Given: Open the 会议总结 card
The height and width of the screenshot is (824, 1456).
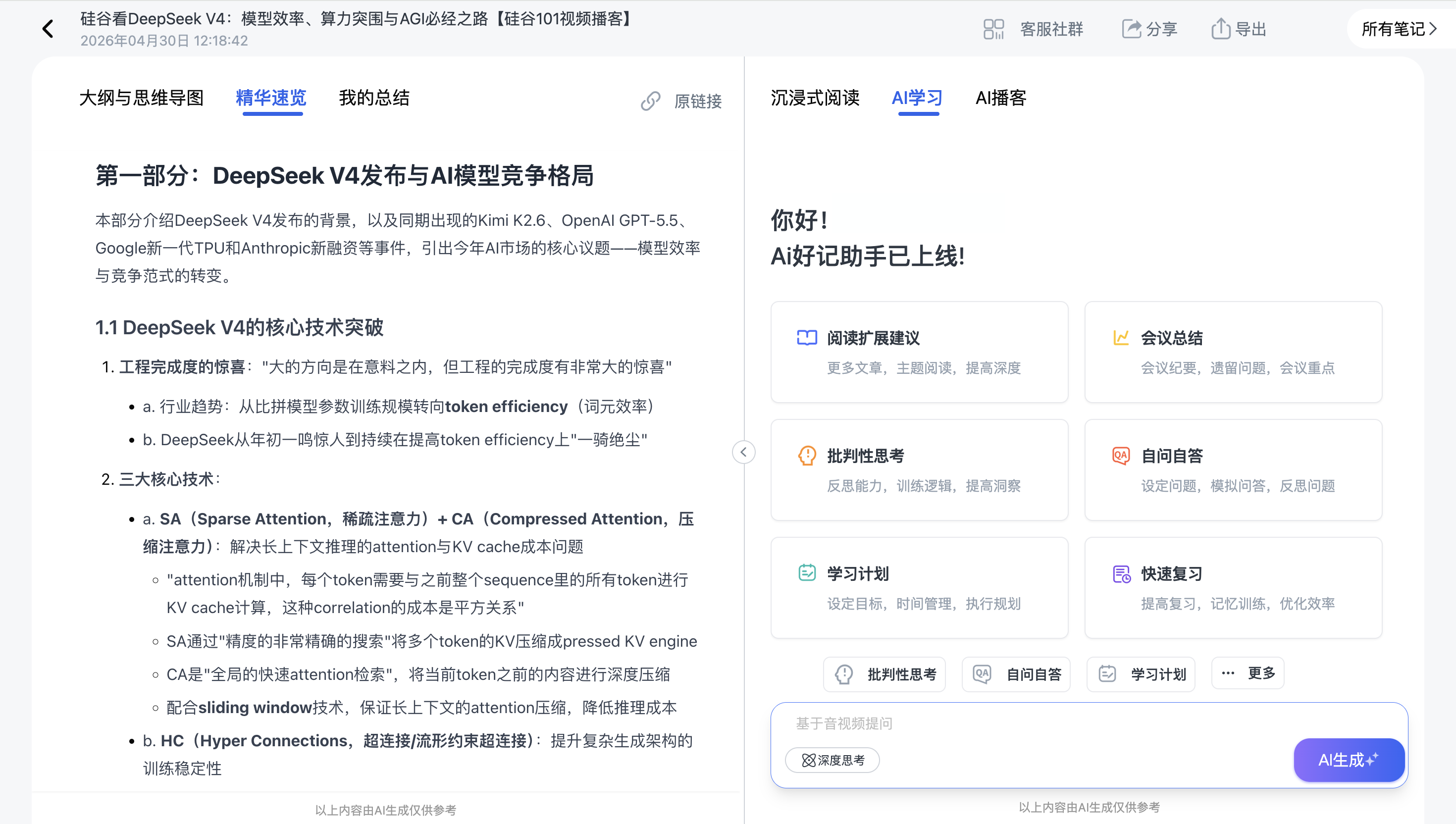Looking at the screenshot, I should tap(1234, 352).
